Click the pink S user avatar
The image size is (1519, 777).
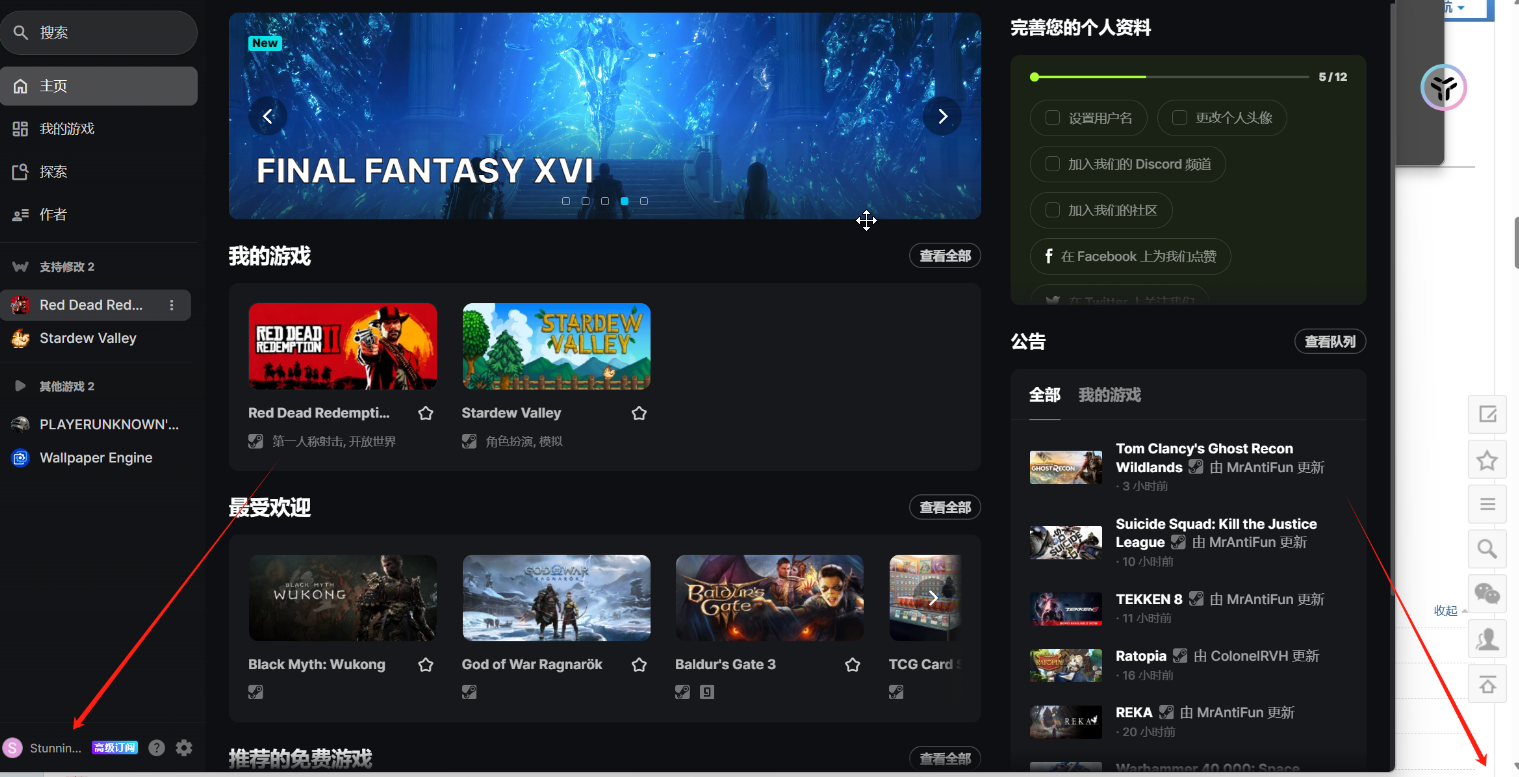(x=13, y=747)
